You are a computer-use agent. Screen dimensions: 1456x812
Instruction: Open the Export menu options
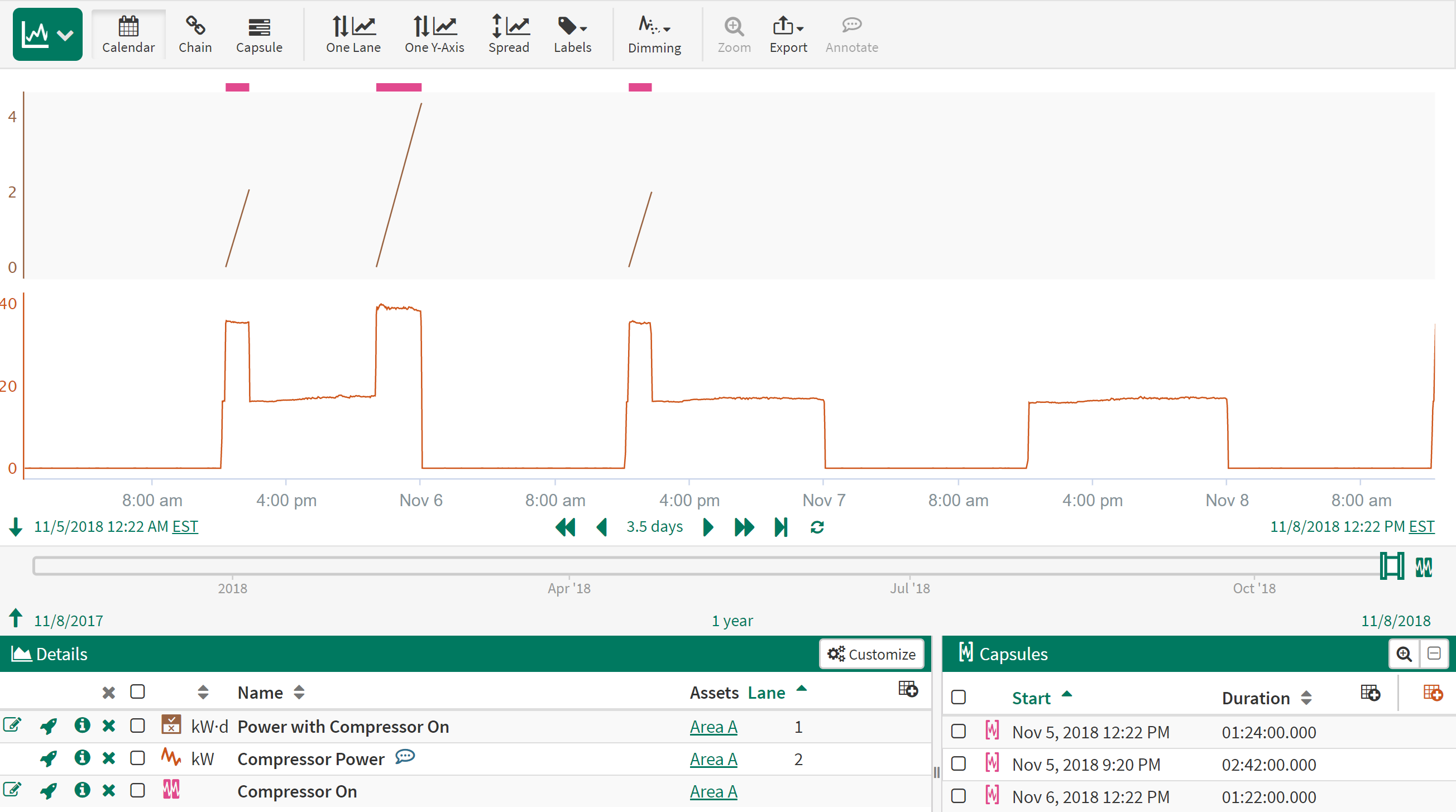(788, 34)
